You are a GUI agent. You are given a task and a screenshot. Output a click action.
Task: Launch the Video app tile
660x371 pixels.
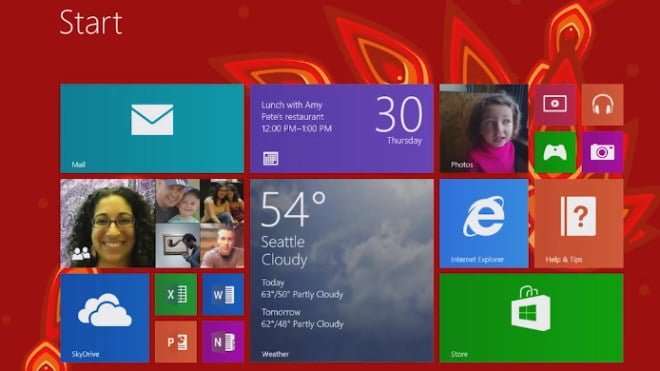tap(555, 104)
